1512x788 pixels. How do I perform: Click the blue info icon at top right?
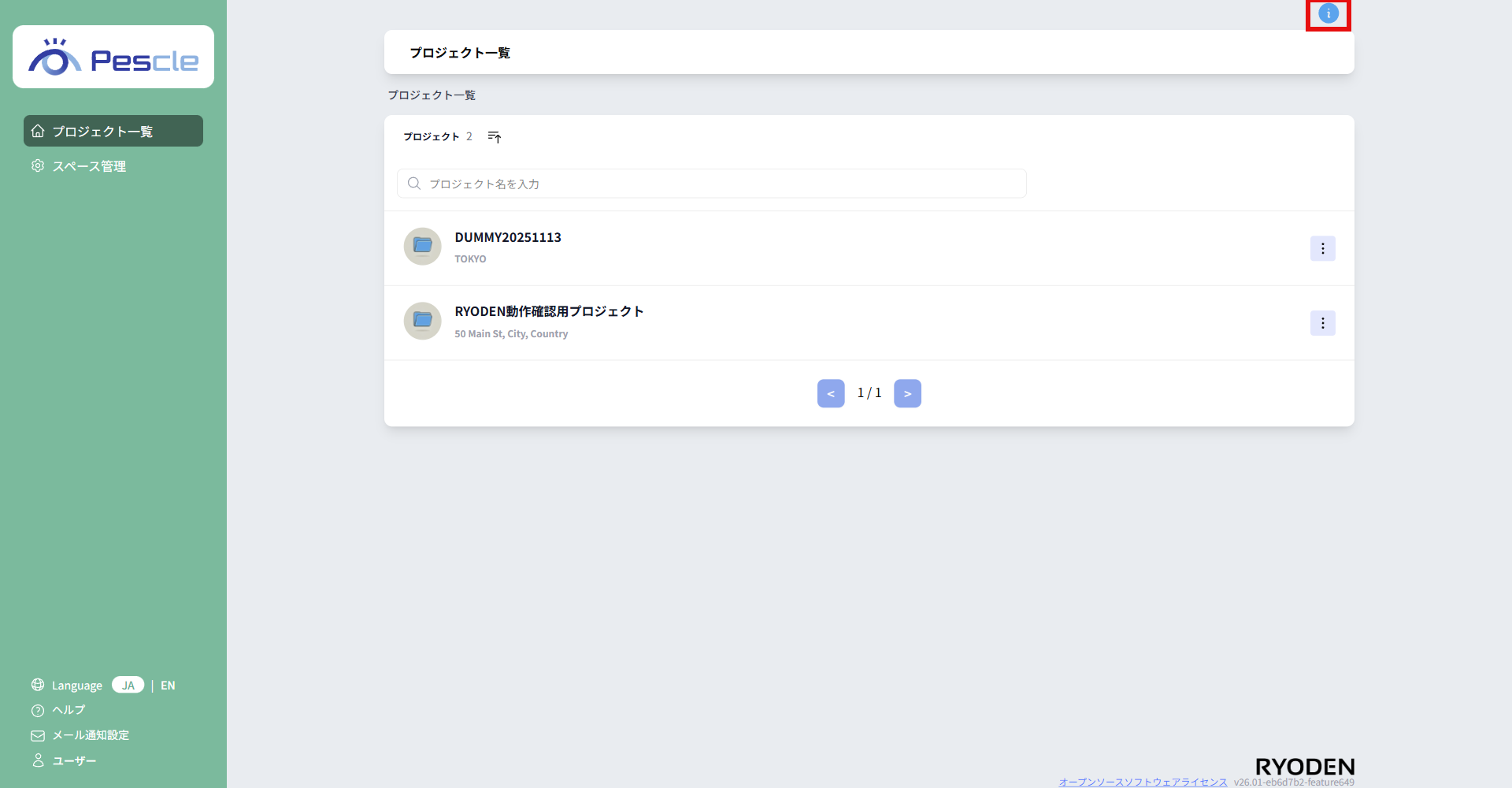1329,13
